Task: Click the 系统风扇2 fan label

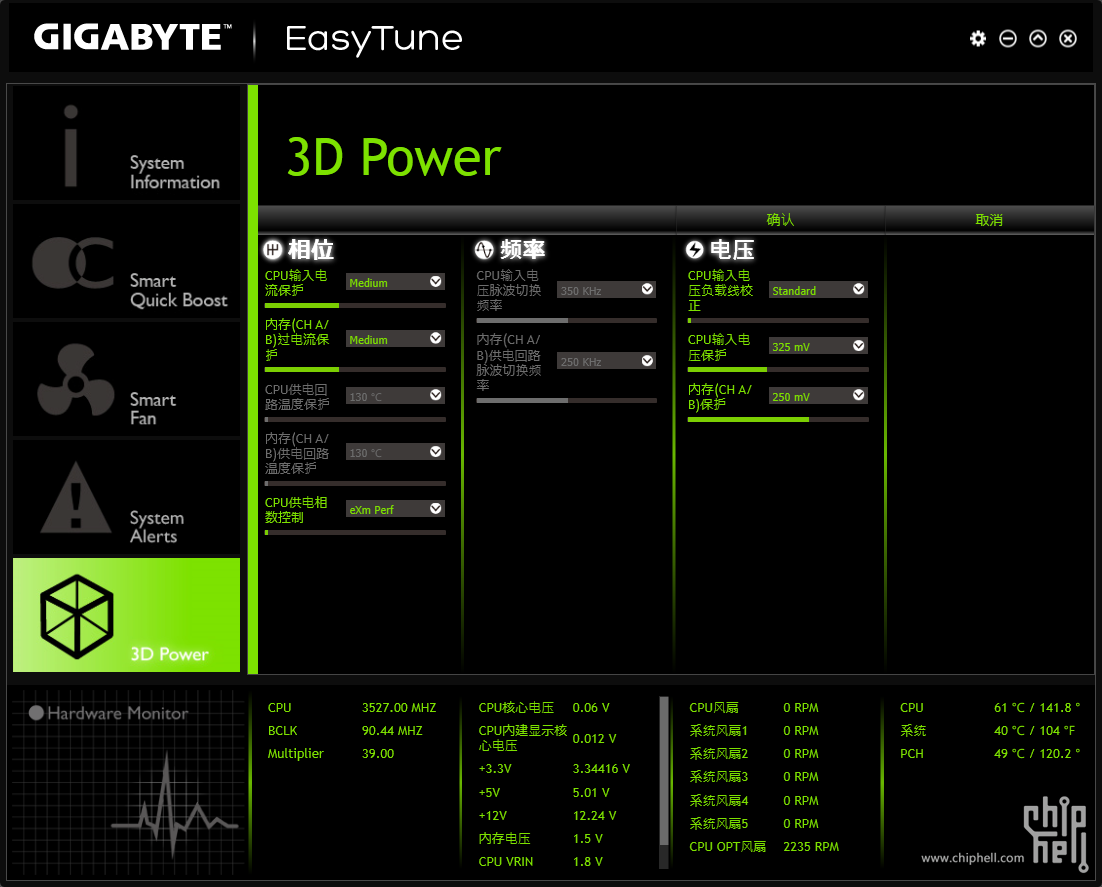Action: point(718,753)
